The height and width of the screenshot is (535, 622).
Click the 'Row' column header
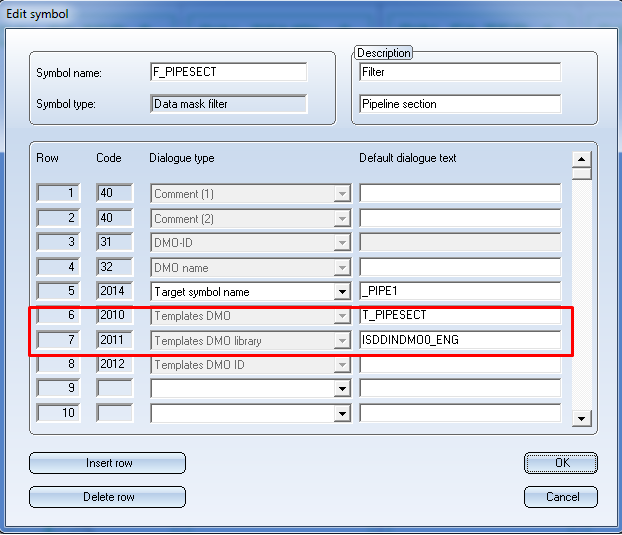tap(47, 158)
